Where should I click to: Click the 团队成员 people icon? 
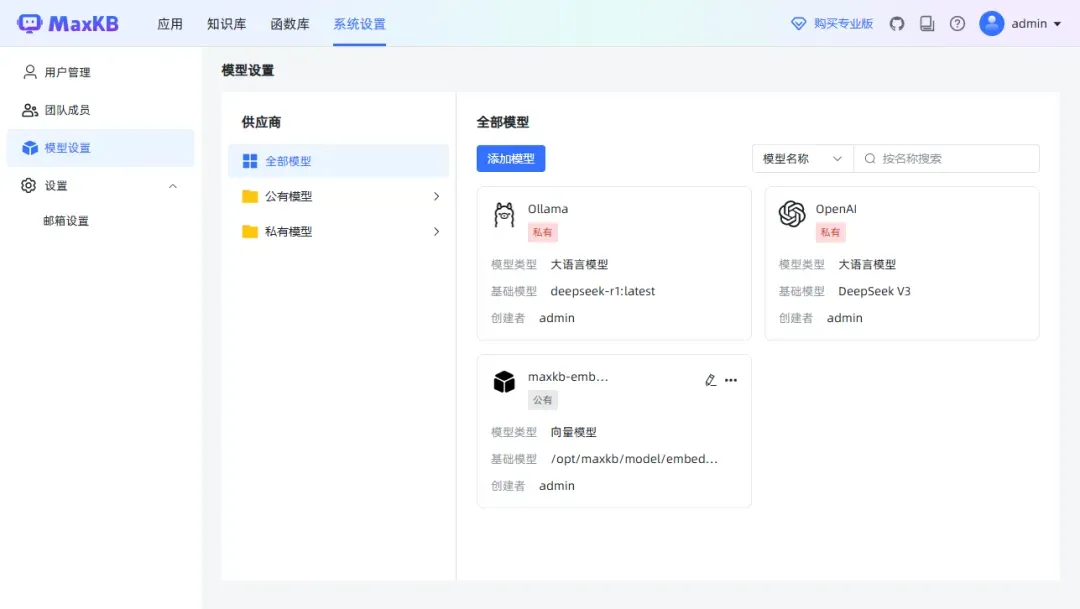pos(30,110)
